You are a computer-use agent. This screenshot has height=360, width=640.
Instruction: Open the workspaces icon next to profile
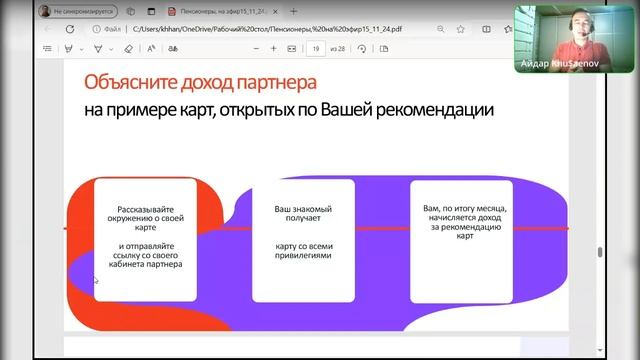pyautogui.click(x=131, y=11)
